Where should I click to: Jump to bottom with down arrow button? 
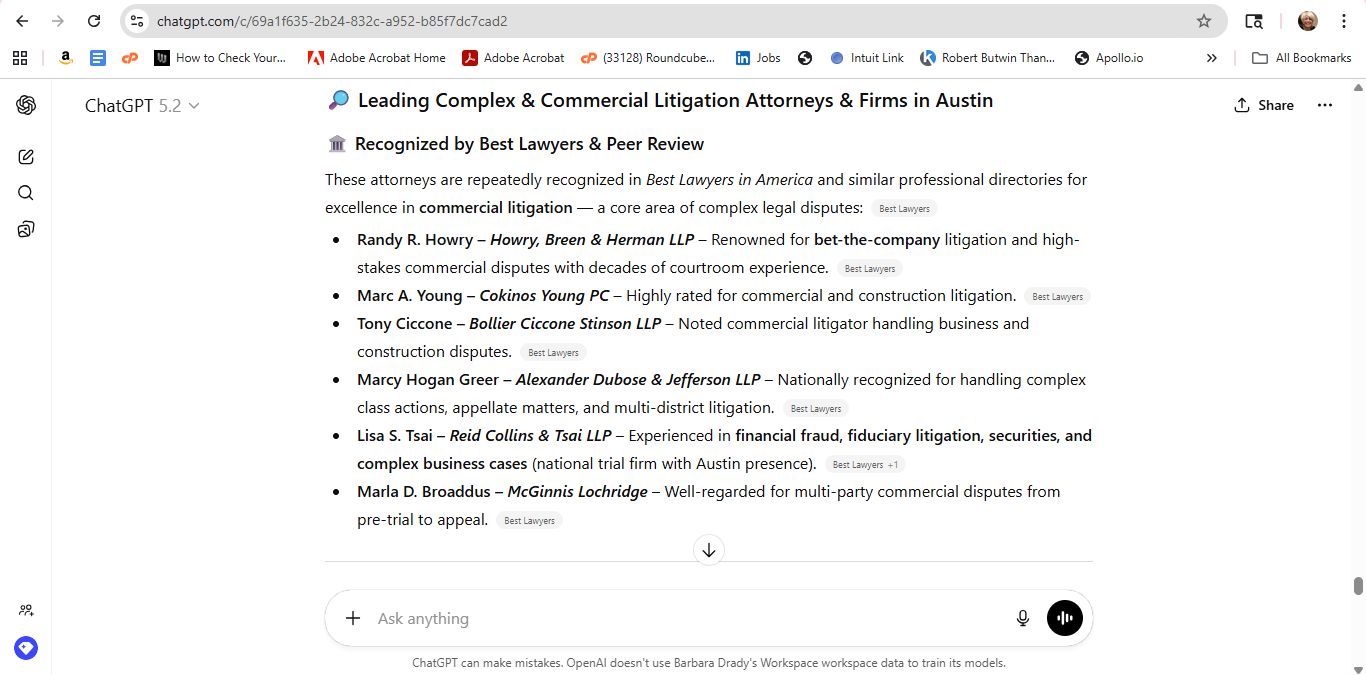click(709, 550)
